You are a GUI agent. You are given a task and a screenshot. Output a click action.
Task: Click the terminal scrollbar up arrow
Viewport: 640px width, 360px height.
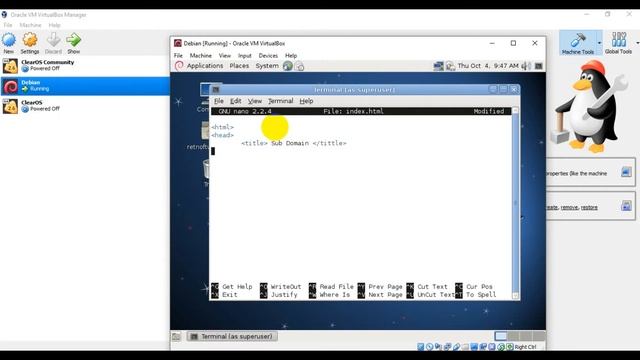515,110
